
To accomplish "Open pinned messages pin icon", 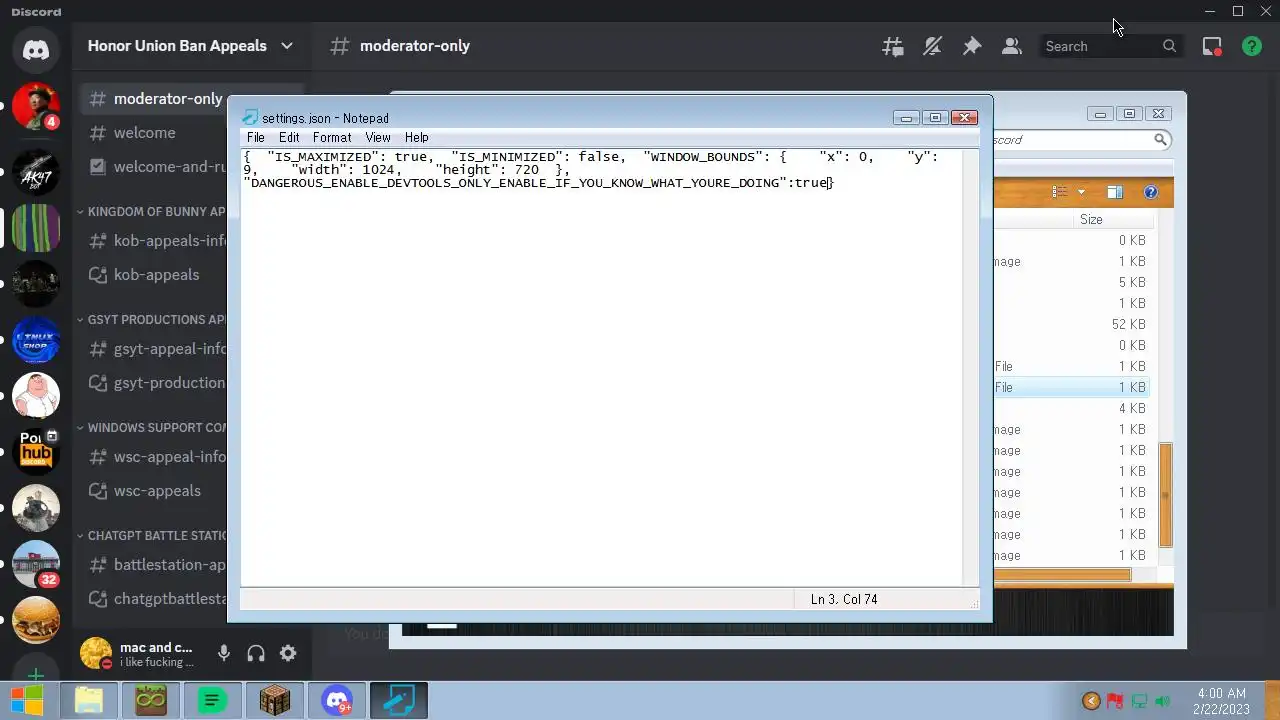I will tap(972, 46).
